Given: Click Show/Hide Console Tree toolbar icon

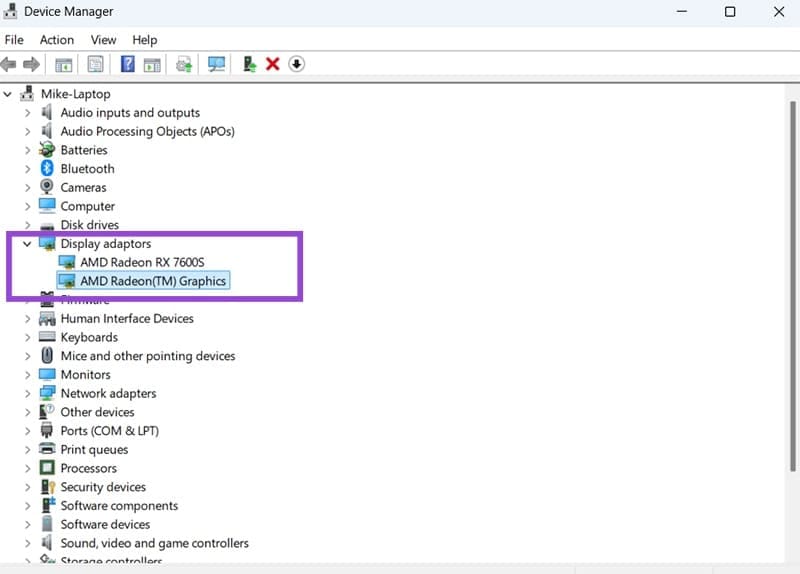Looking at the screenshot, I should (x=64, y=64).
